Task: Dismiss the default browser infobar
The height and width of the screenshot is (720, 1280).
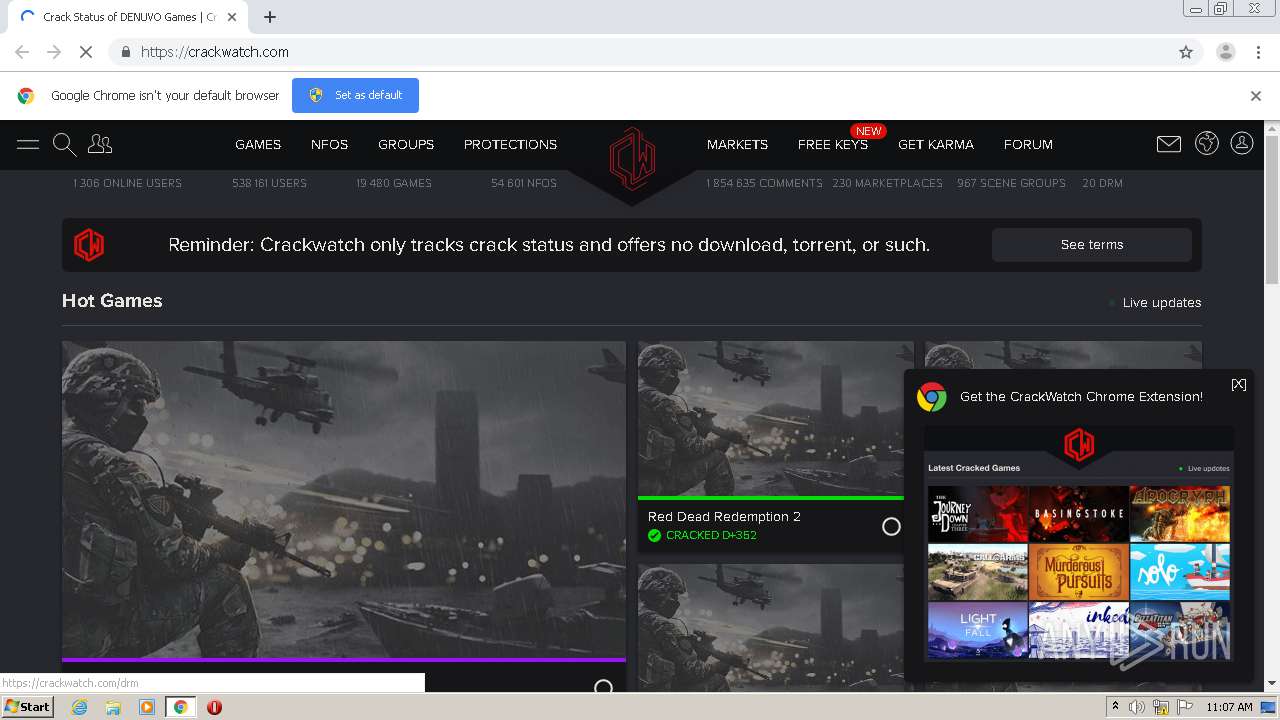Action: click(1256, 96)
